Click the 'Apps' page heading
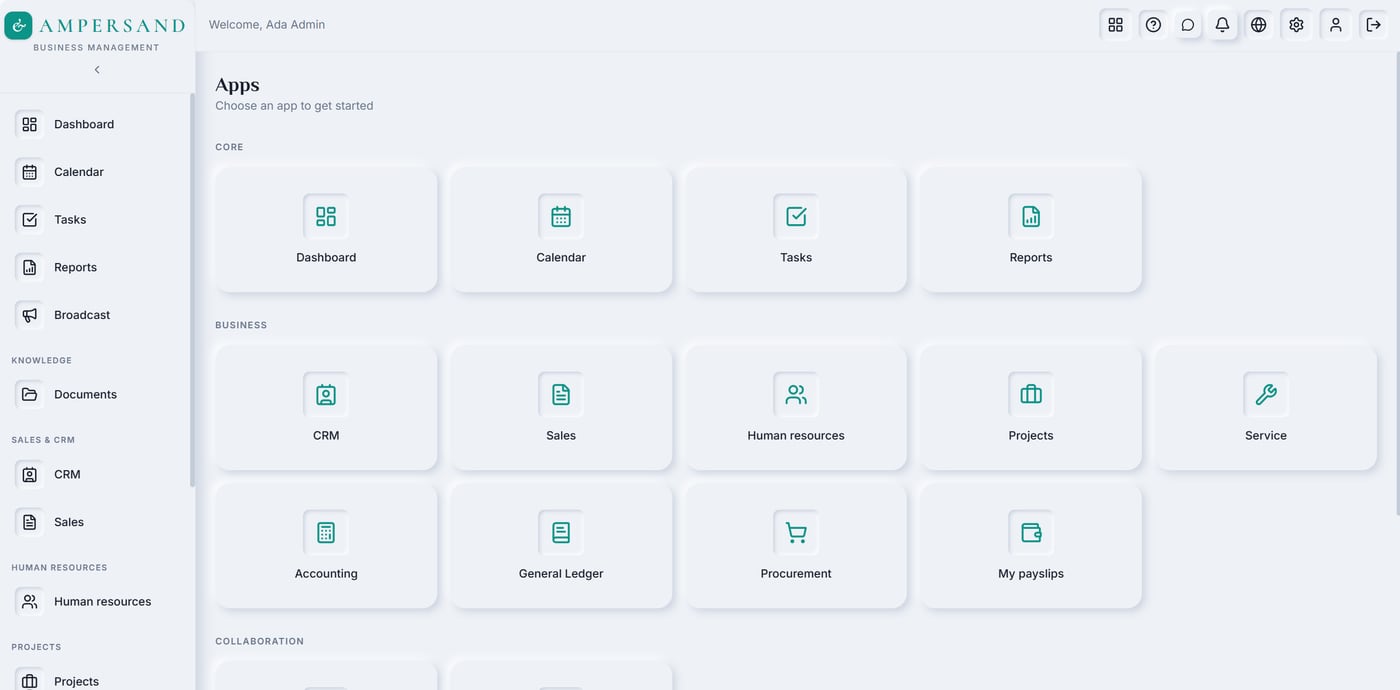Viewport: 1400px width, 690px height. (237, 85)
